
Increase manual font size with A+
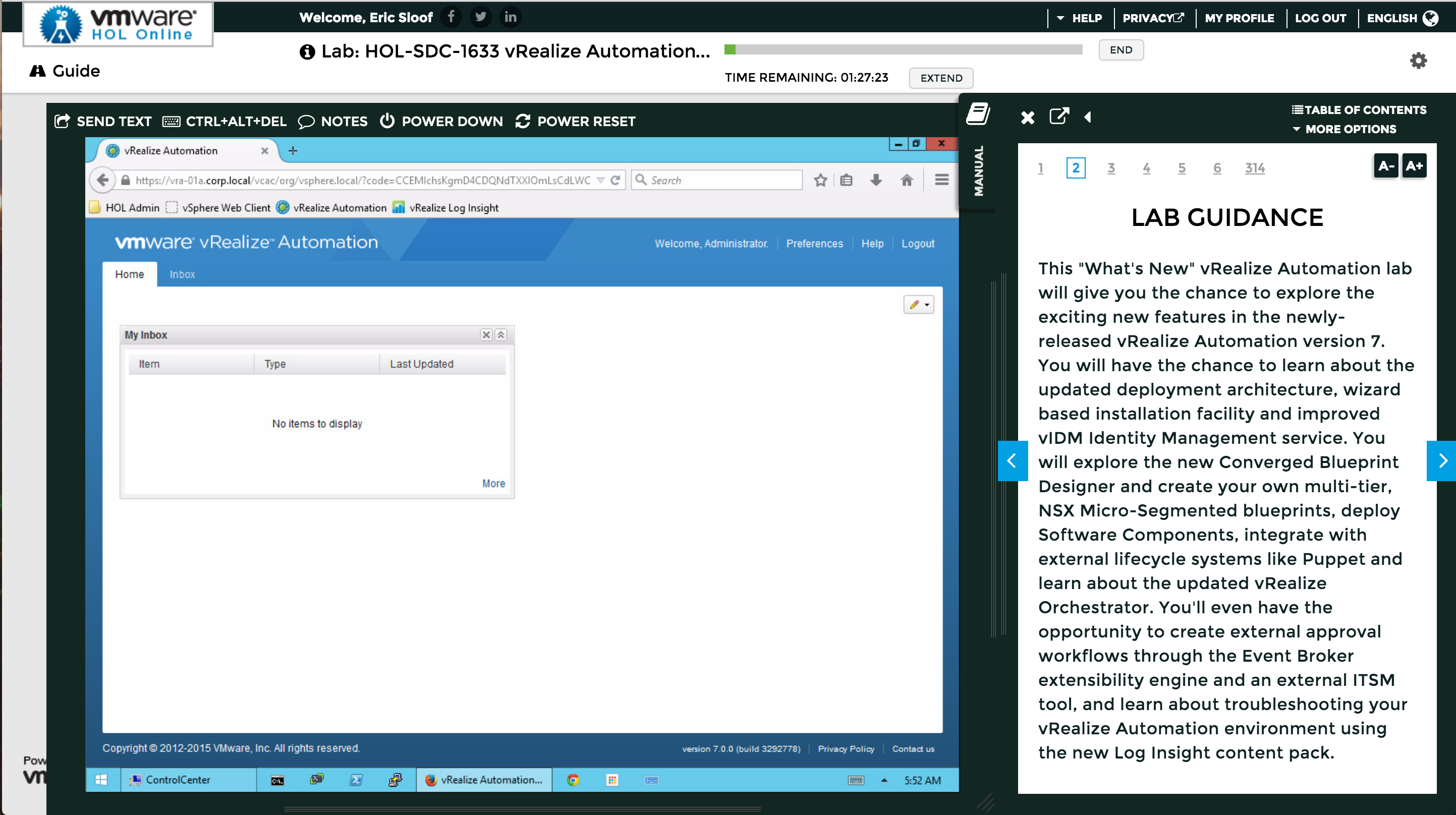click(x=1414, y=165)
